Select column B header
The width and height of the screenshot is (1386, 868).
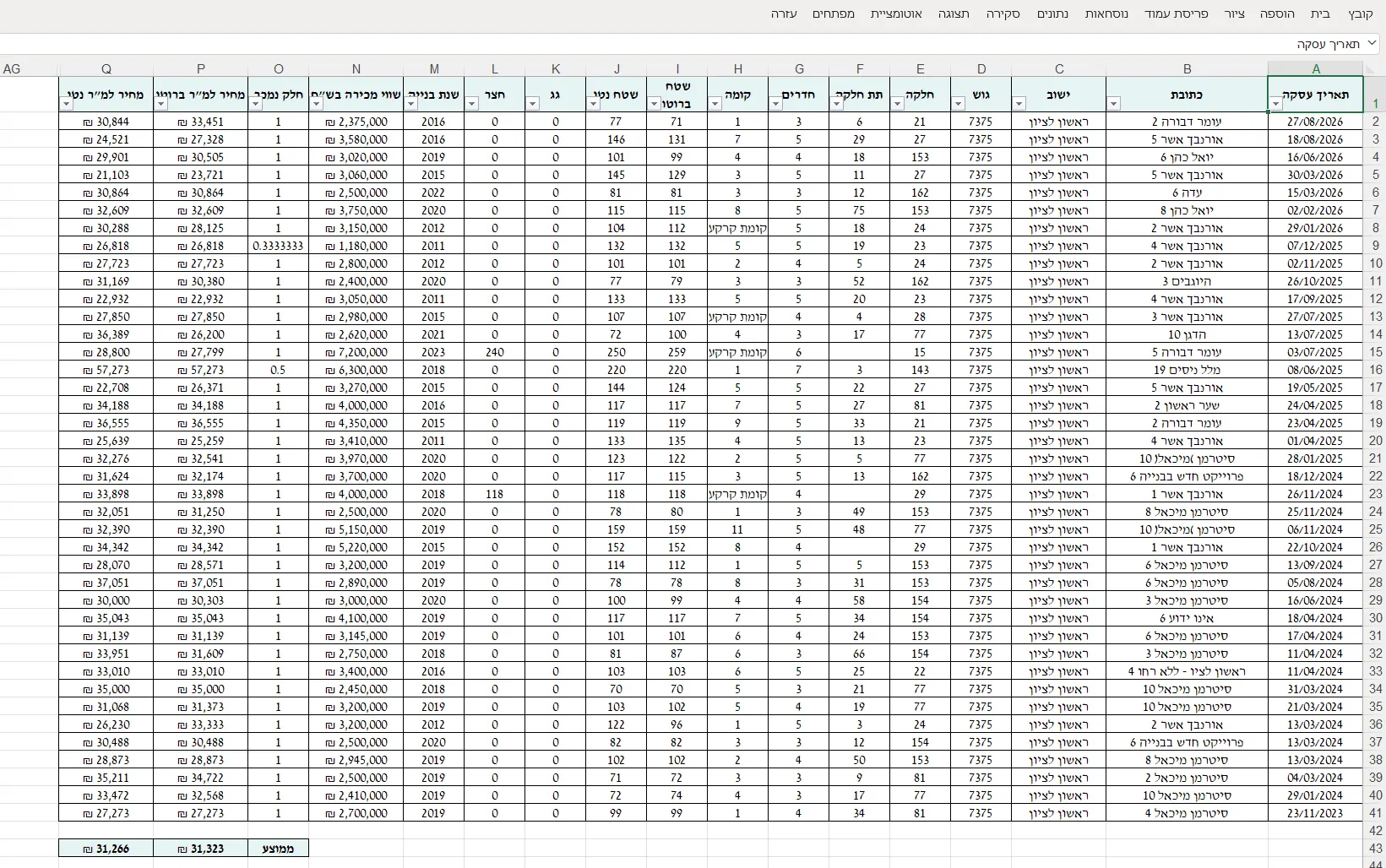(x=1188, y=69)
